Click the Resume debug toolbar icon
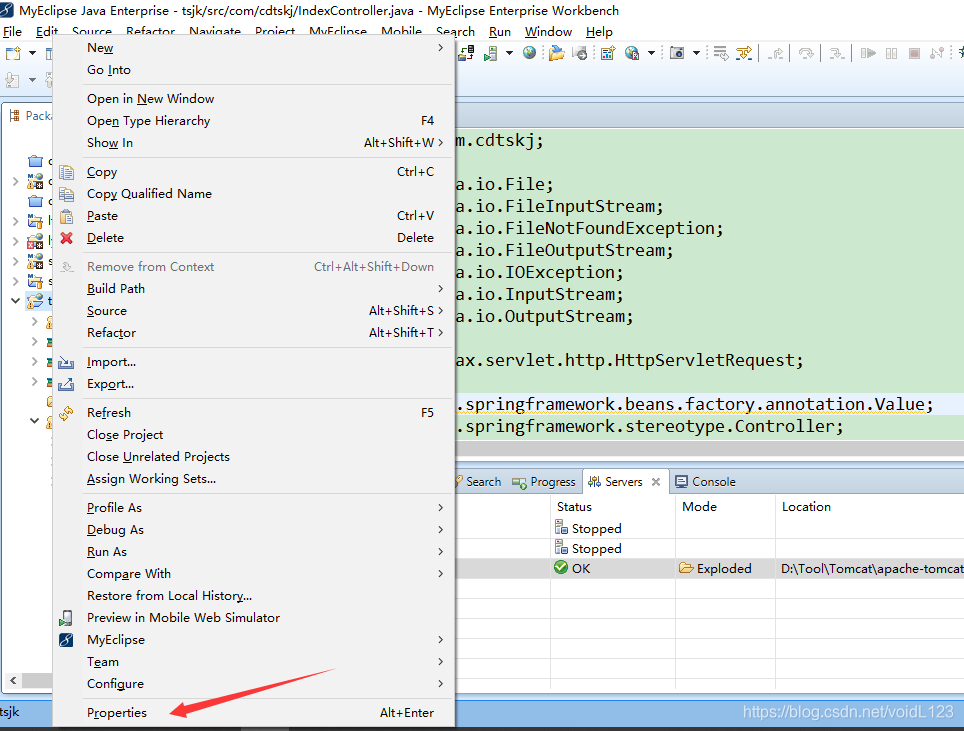Image resolution: width=964 pixels, height=731 pixels. click(868, 53)
